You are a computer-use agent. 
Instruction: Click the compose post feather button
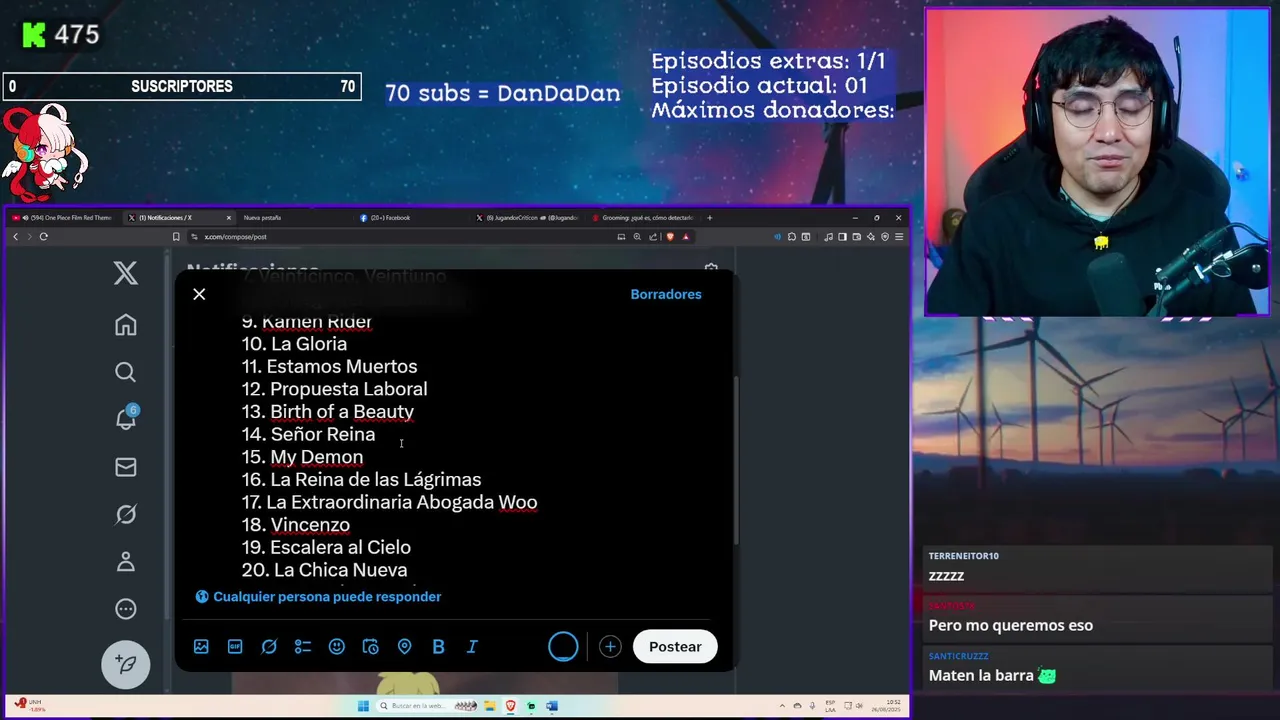tap(126, 664)
